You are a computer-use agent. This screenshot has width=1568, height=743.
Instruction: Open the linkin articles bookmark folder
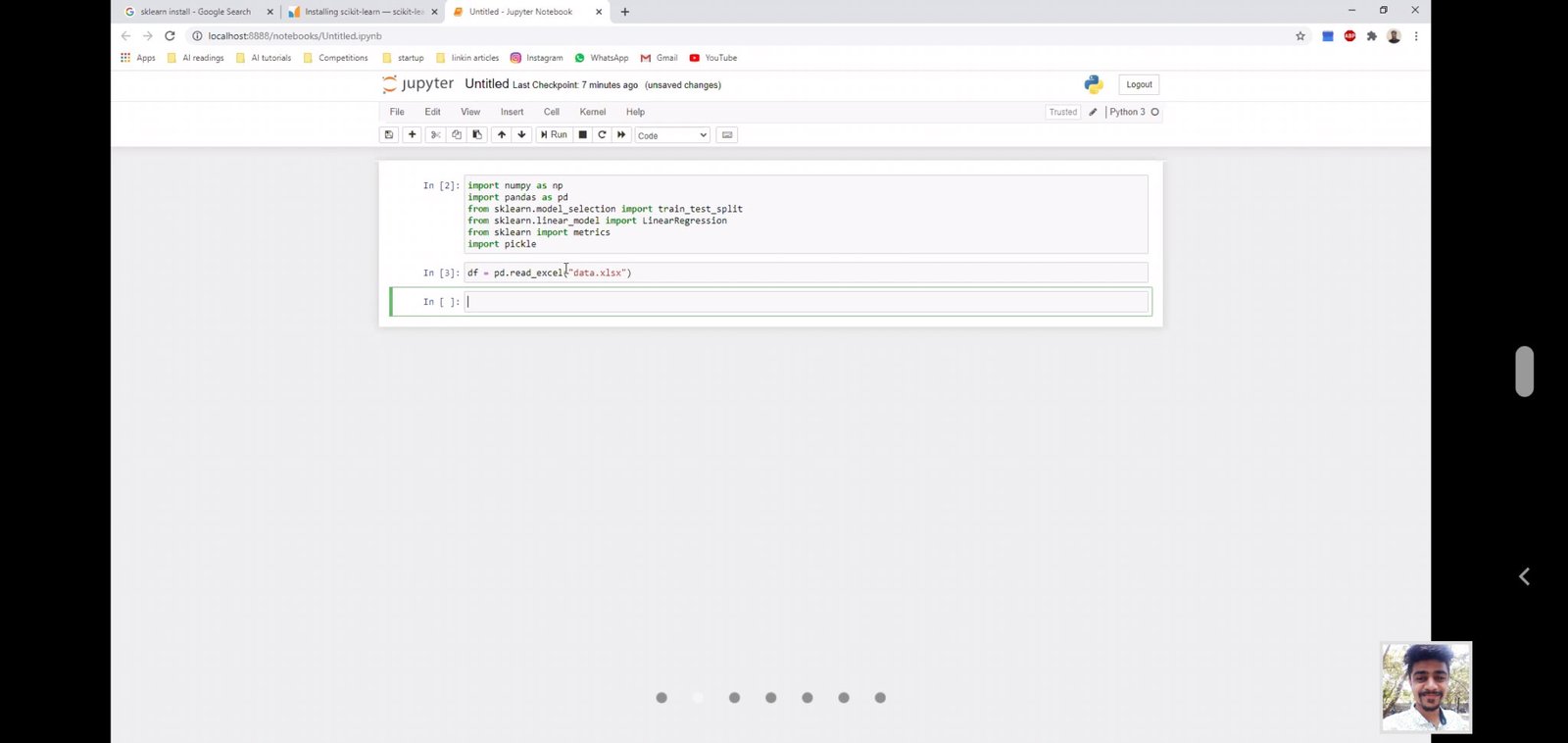tap(466, 58)
